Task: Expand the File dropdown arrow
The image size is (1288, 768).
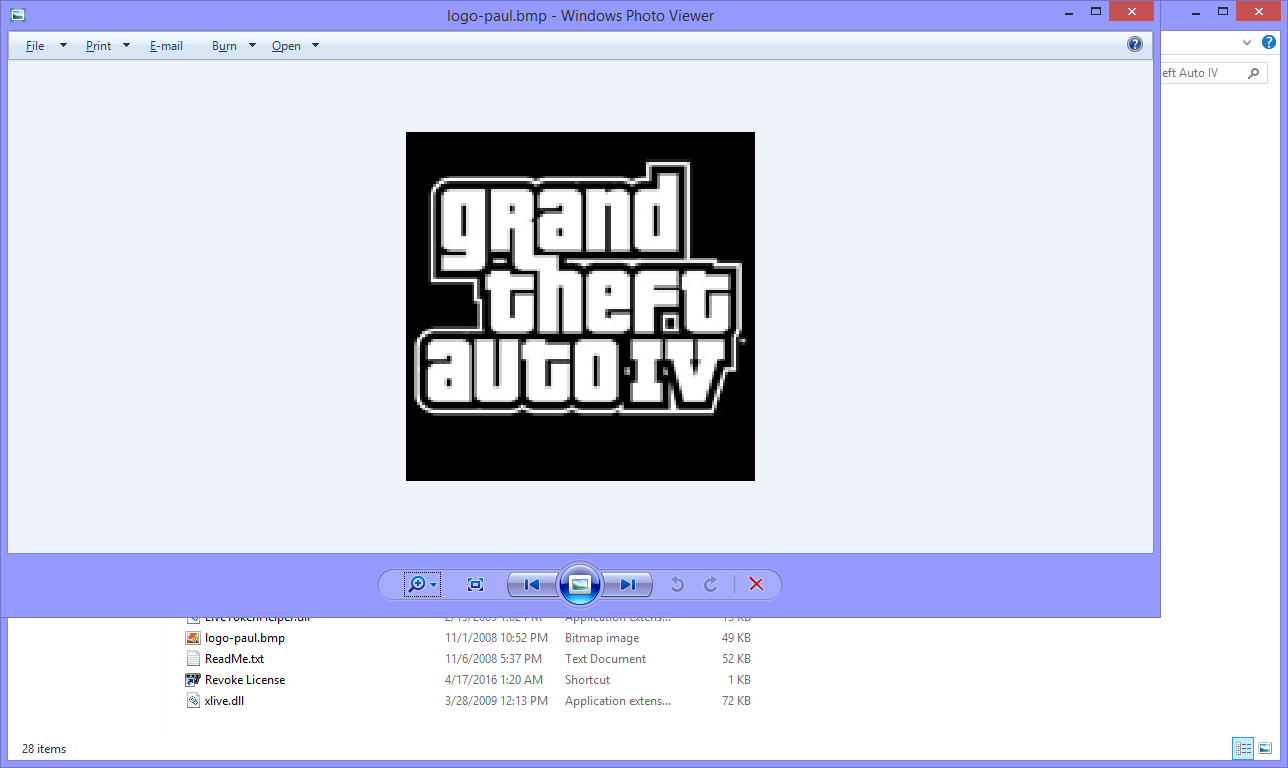Action: coord(63,45)
